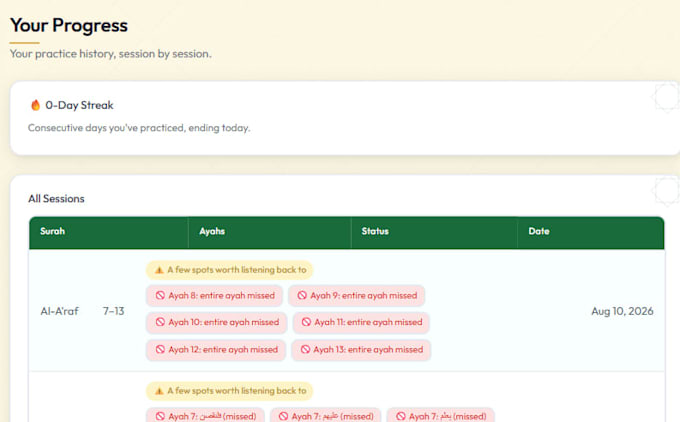Sort by the Status column header

click(x=375, y=231)
